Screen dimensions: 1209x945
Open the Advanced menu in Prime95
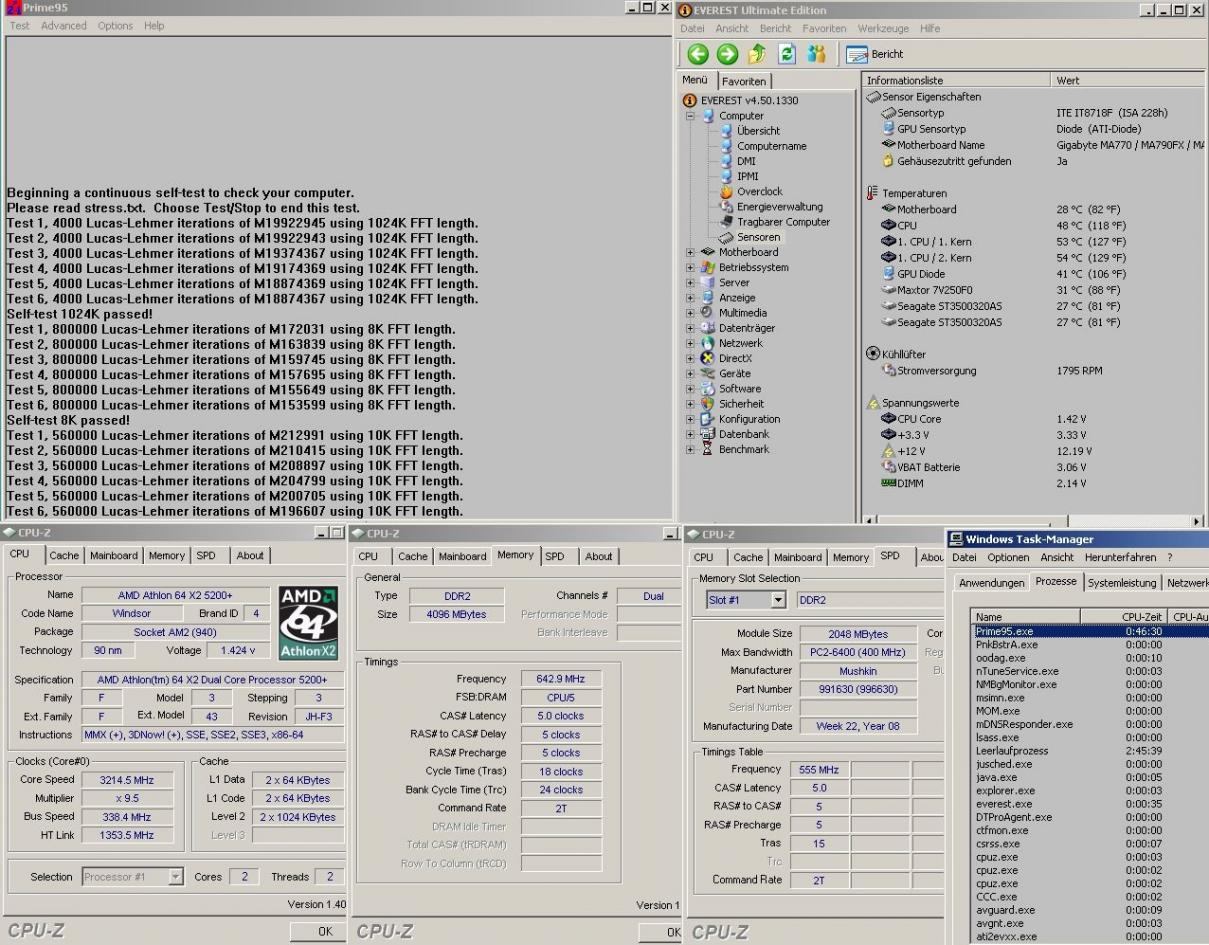click(x=63, y=25)
